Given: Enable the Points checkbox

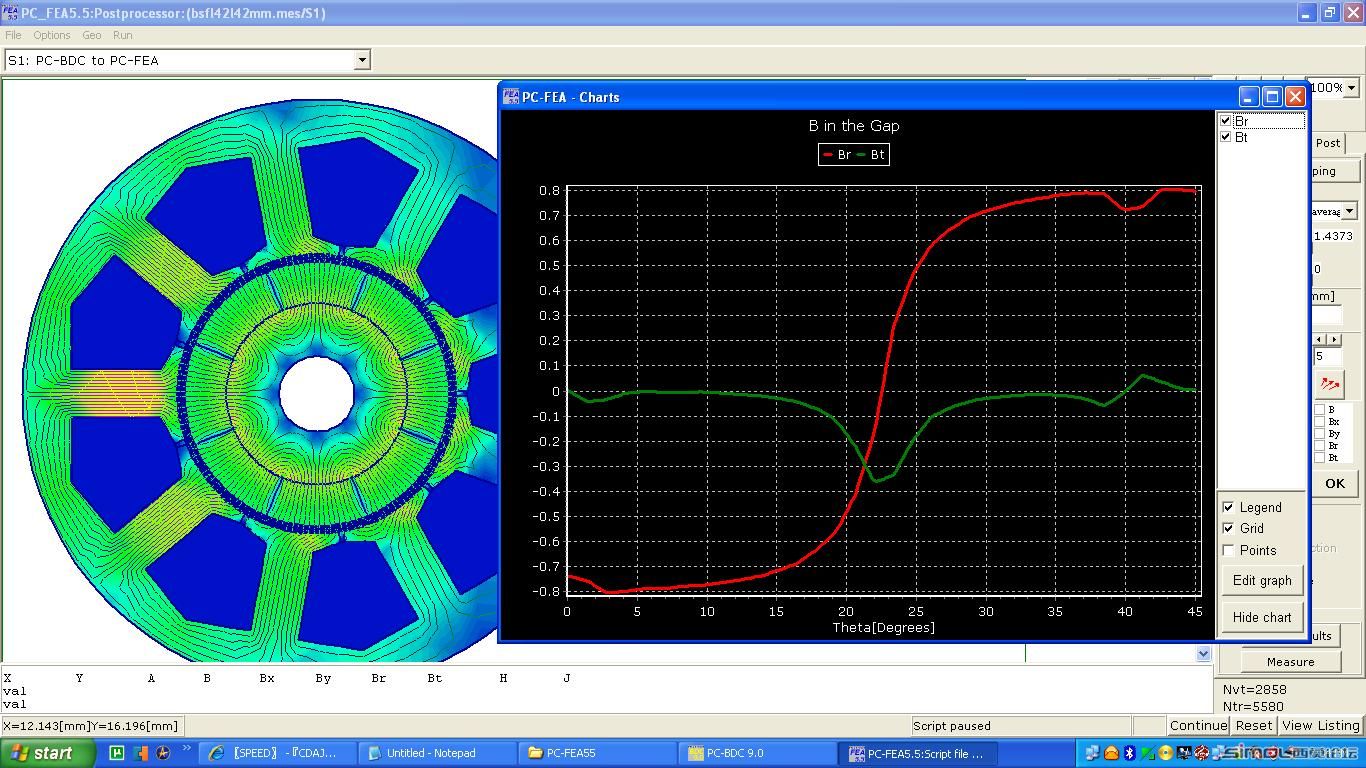Looking at the screenshot, I should tap(1228, 550).
